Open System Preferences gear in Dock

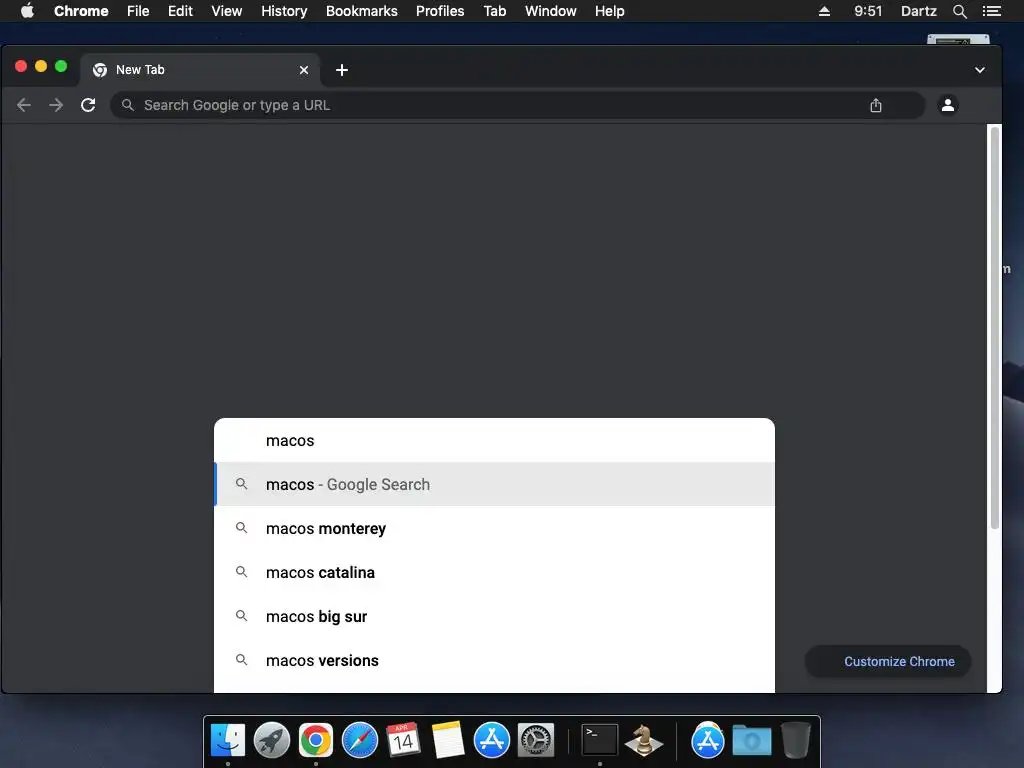(x=536, y=741)
